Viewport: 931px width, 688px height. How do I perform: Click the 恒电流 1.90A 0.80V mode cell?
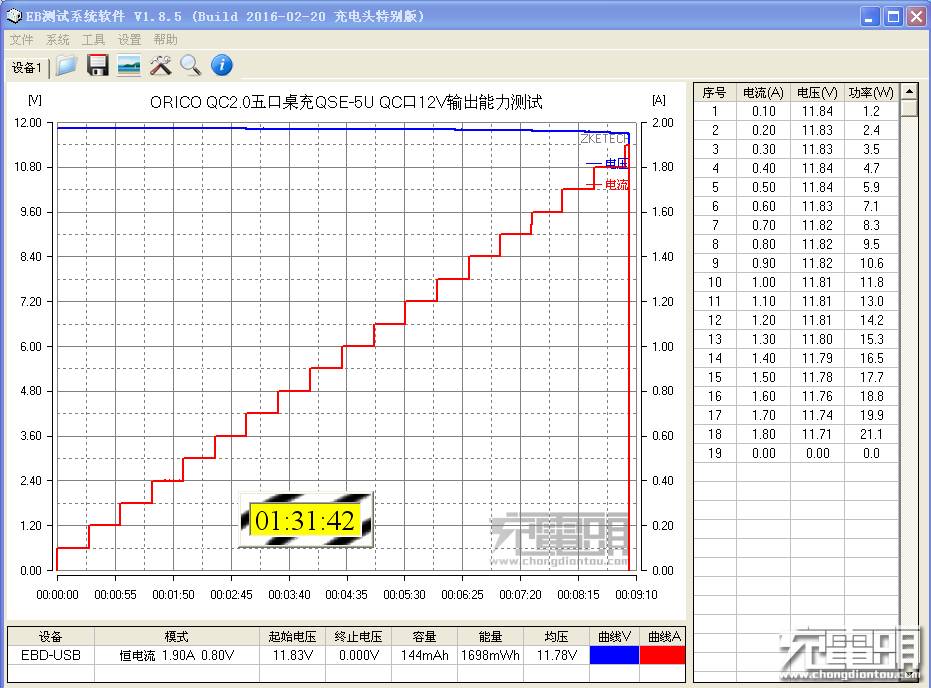click(x=177, y=655)
